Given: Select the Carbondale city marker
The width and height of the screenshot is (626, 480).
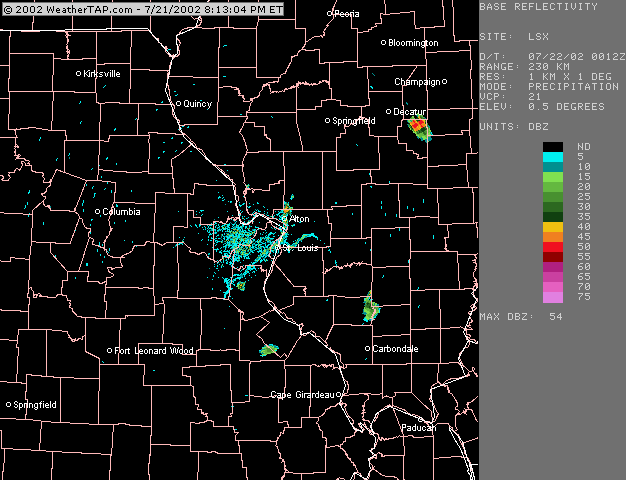Looking at the screenshot, I should [x=367, y=348].
